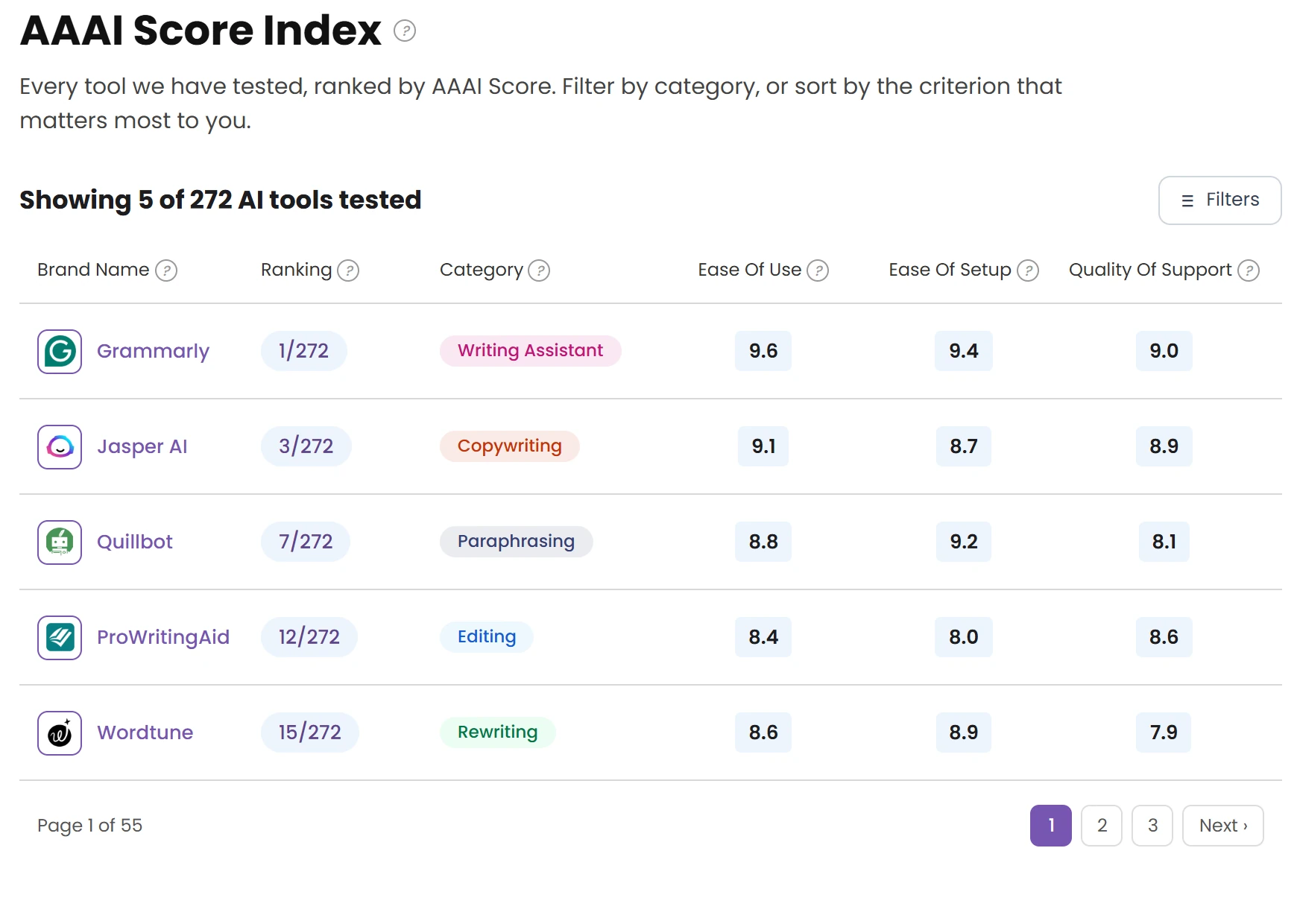This screenshot has width=1297, height=924.
Task: Click the Ranking column help icon
Action: coord(348,270)
